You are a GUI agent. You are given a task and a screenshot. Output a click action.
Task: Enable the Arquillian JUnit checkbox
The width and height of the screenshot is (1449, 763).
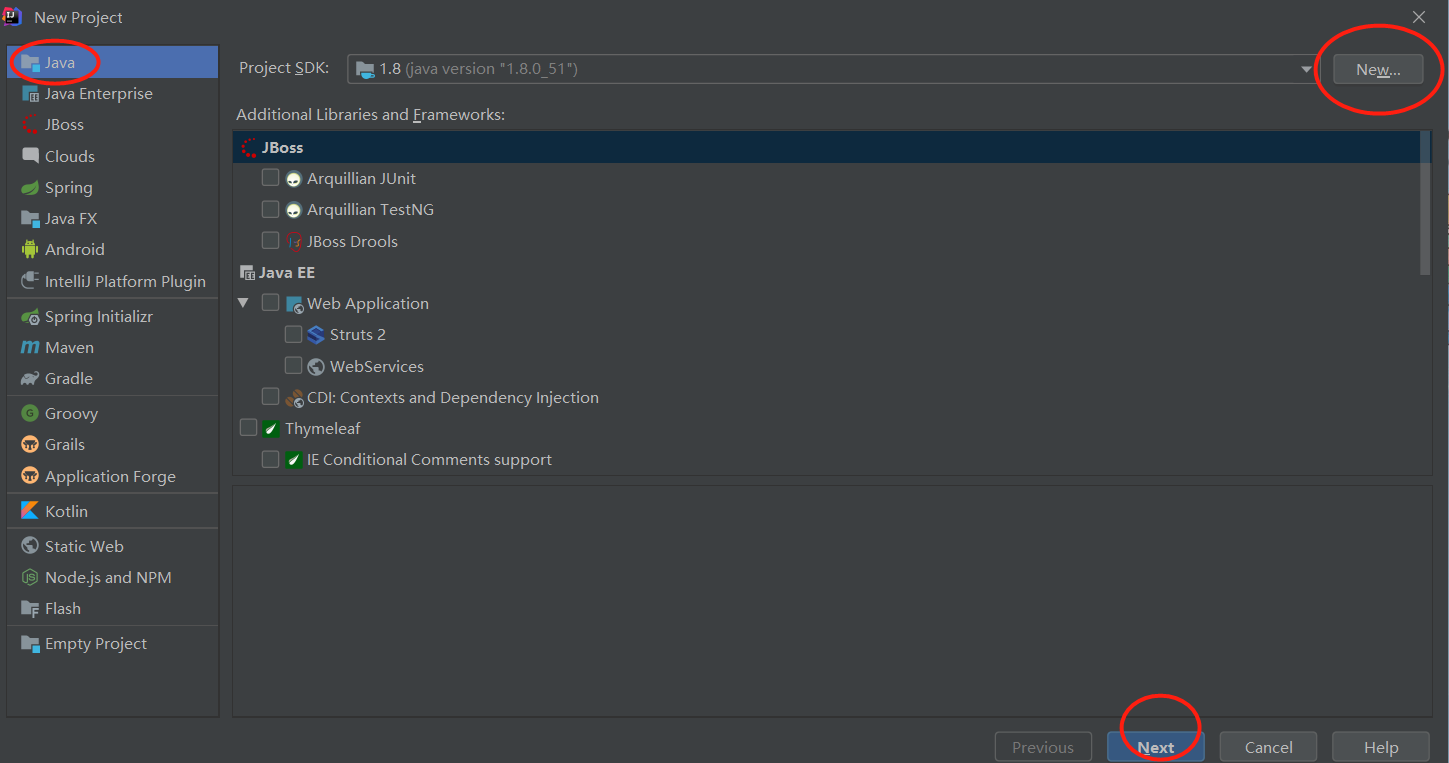pos(270,178)
